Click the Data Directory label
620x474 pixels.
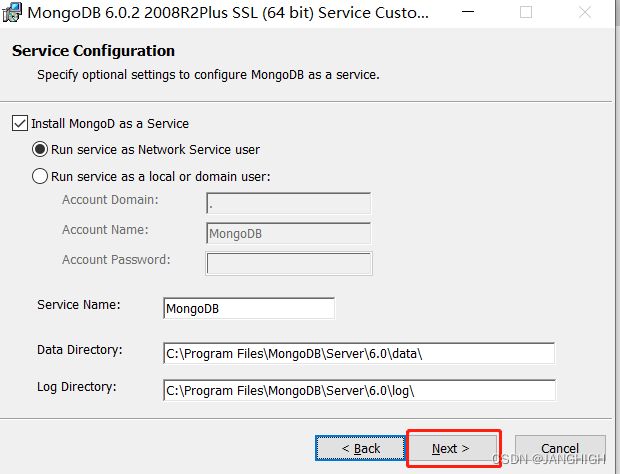[x=80, y=350]
